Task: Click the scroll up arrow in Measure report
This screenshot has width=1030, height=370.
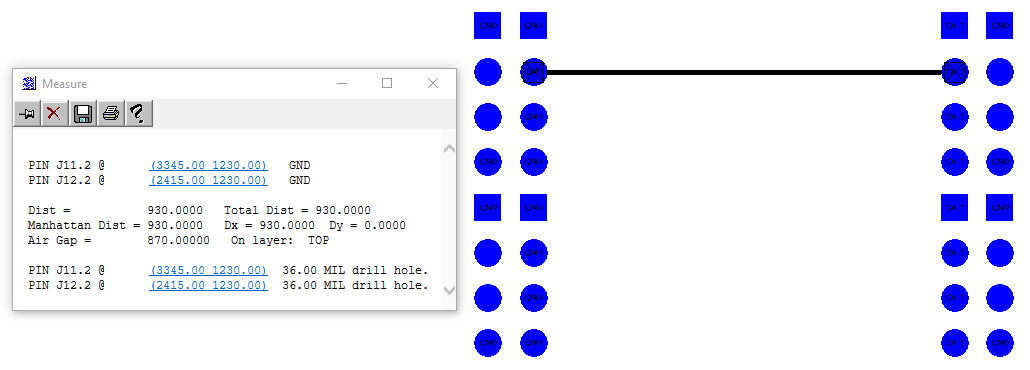Action: pyautogui.click(x=449, y=149)
